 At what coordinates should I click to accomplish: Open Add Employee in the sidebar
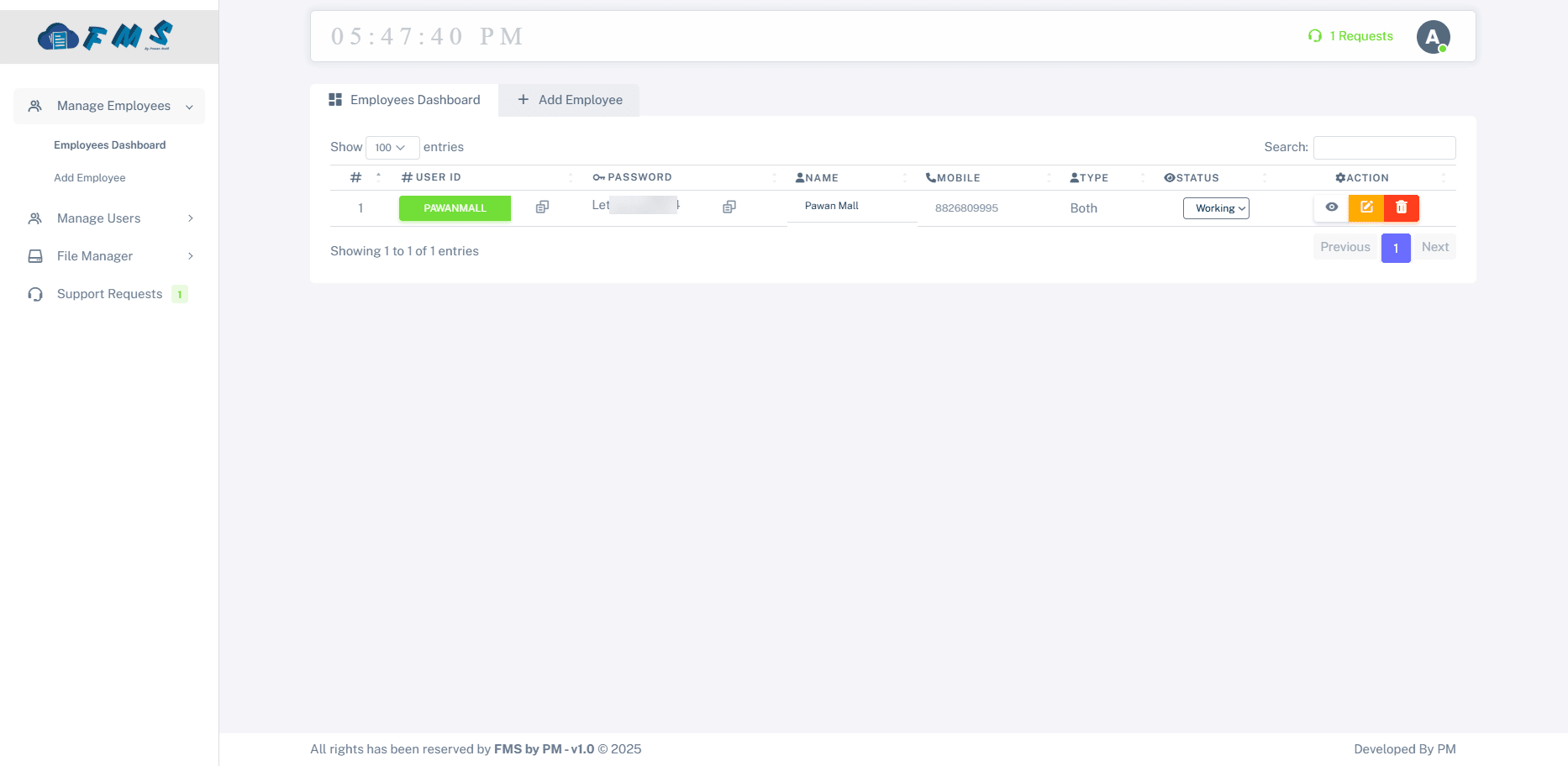90,178
